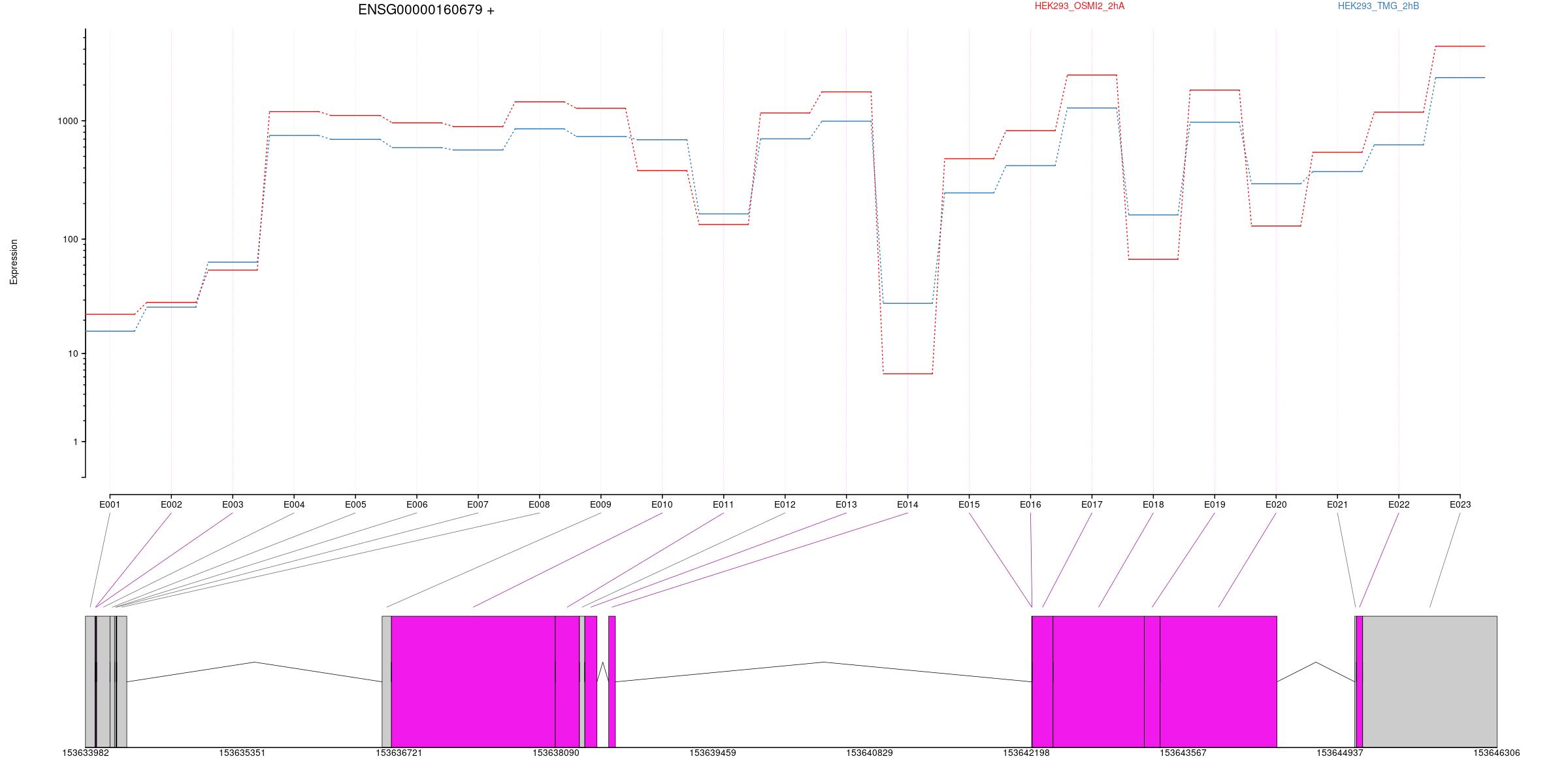Click exon label E005

coord(355,504)
